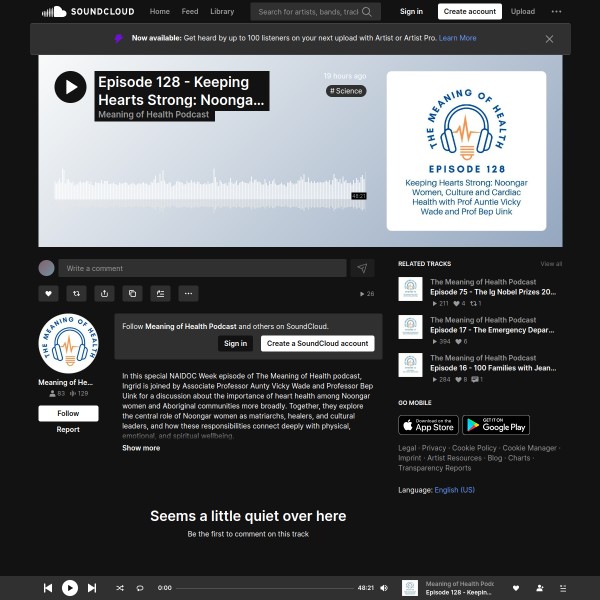The width and height of the screenshot is (600, 600).
Task: Toggle follow artist icon in the player bar
Action: 540,588
